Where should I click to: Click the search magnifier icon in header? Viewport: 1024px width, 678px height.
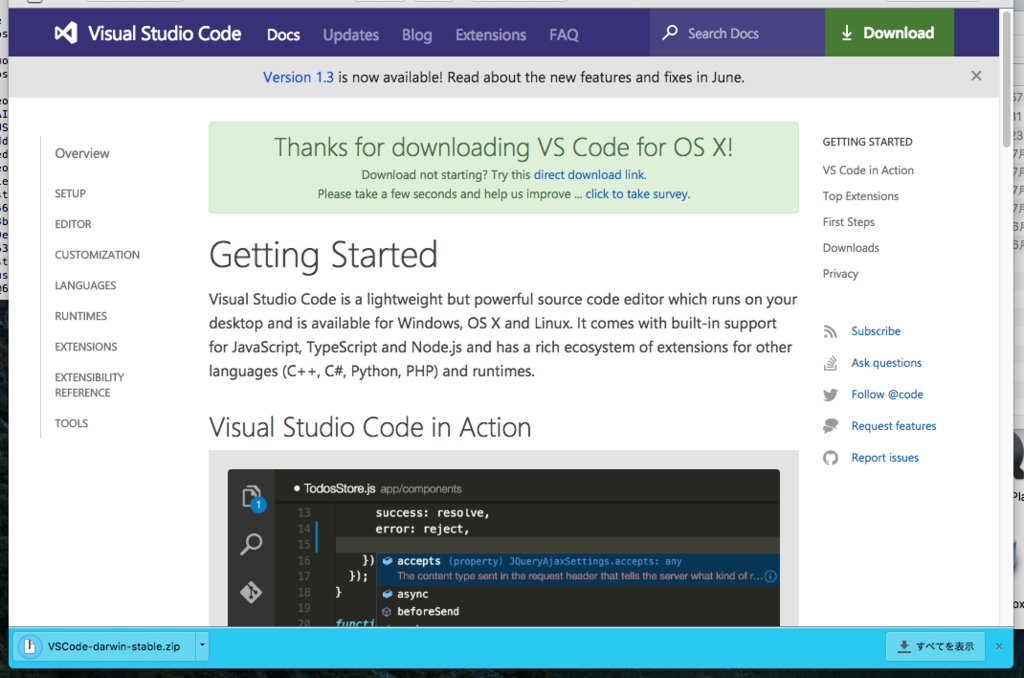pos(669,33)
